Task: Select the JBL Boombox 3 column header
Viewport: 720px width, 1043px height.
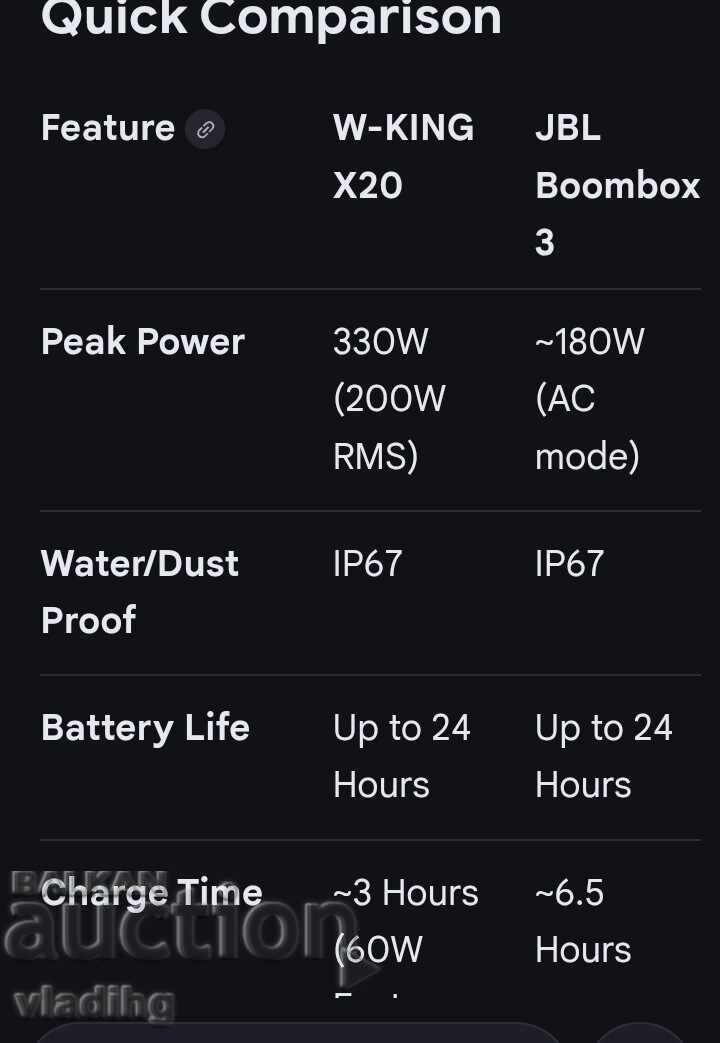Action: coord(616,185)
